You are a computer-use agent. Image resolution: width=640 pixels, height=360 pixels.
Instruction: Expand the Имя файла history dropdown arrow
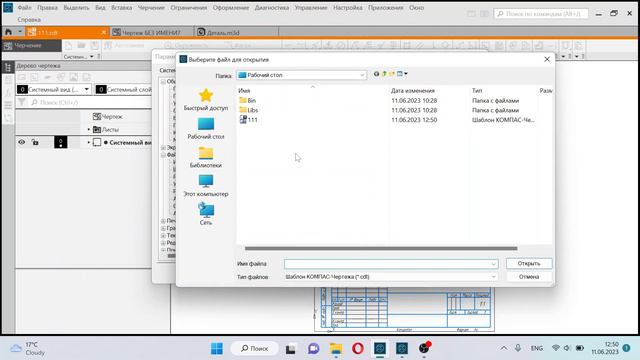[x=493, y=264]
